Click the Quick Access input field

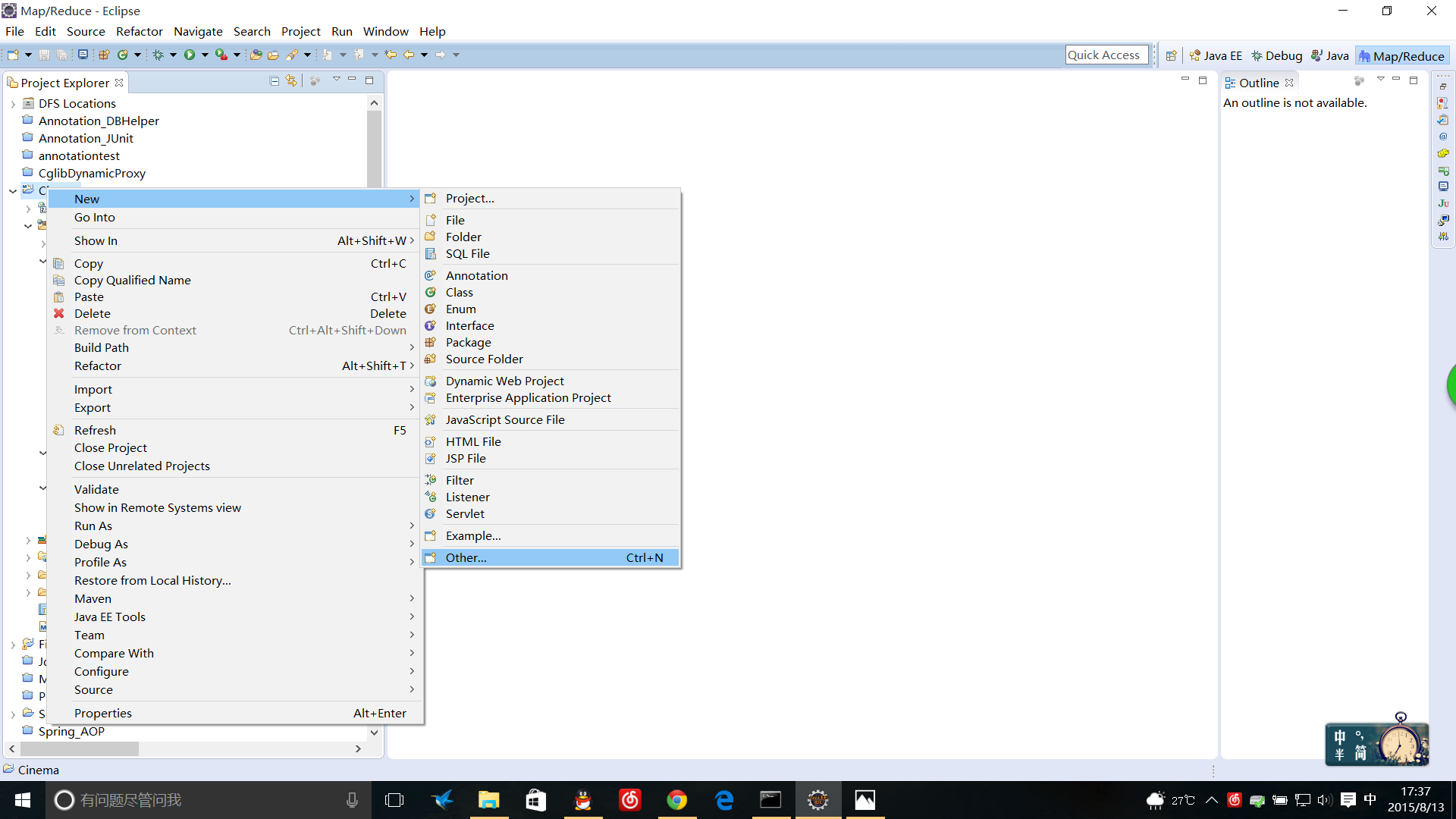tap(1106, 55)
